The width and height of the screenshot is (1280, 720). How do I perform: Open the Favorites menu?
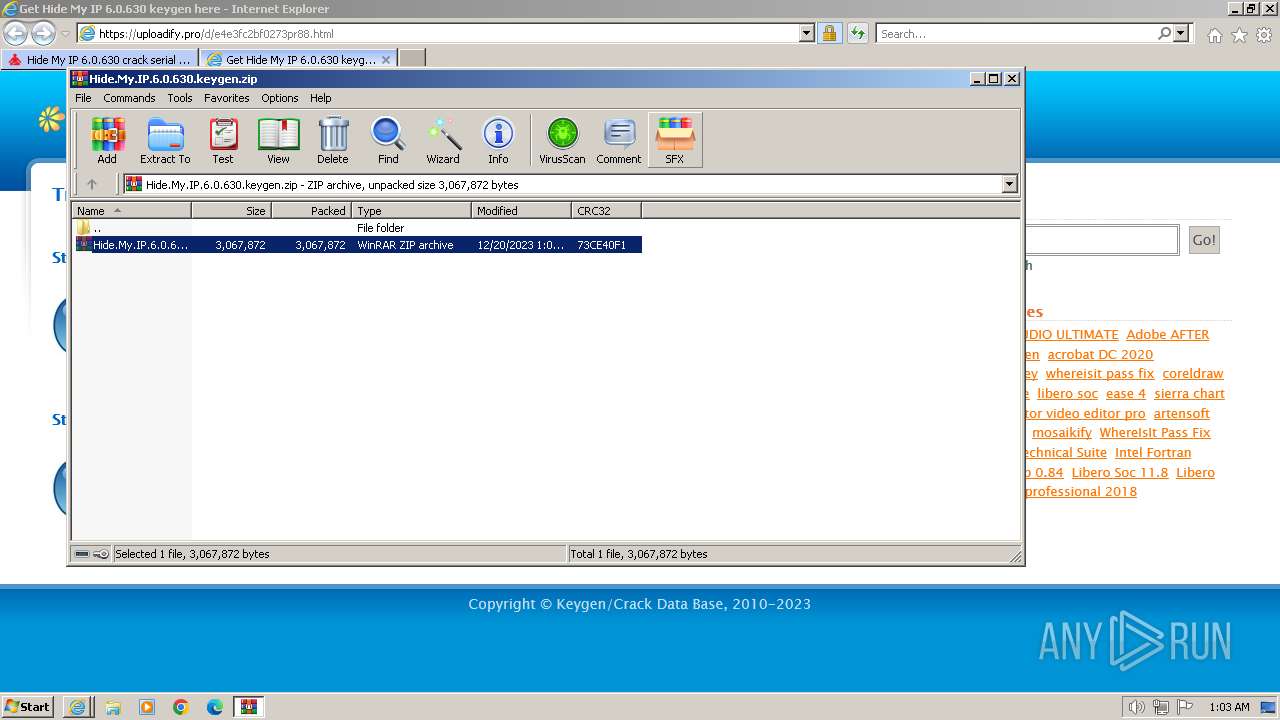click(x=227, y=98)
